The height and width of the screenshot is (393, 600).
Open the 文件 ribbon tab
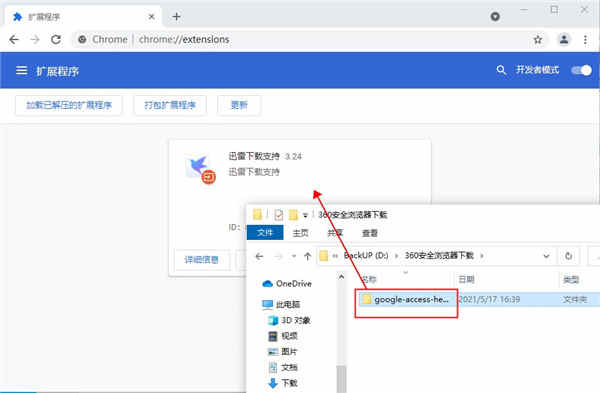265,233
